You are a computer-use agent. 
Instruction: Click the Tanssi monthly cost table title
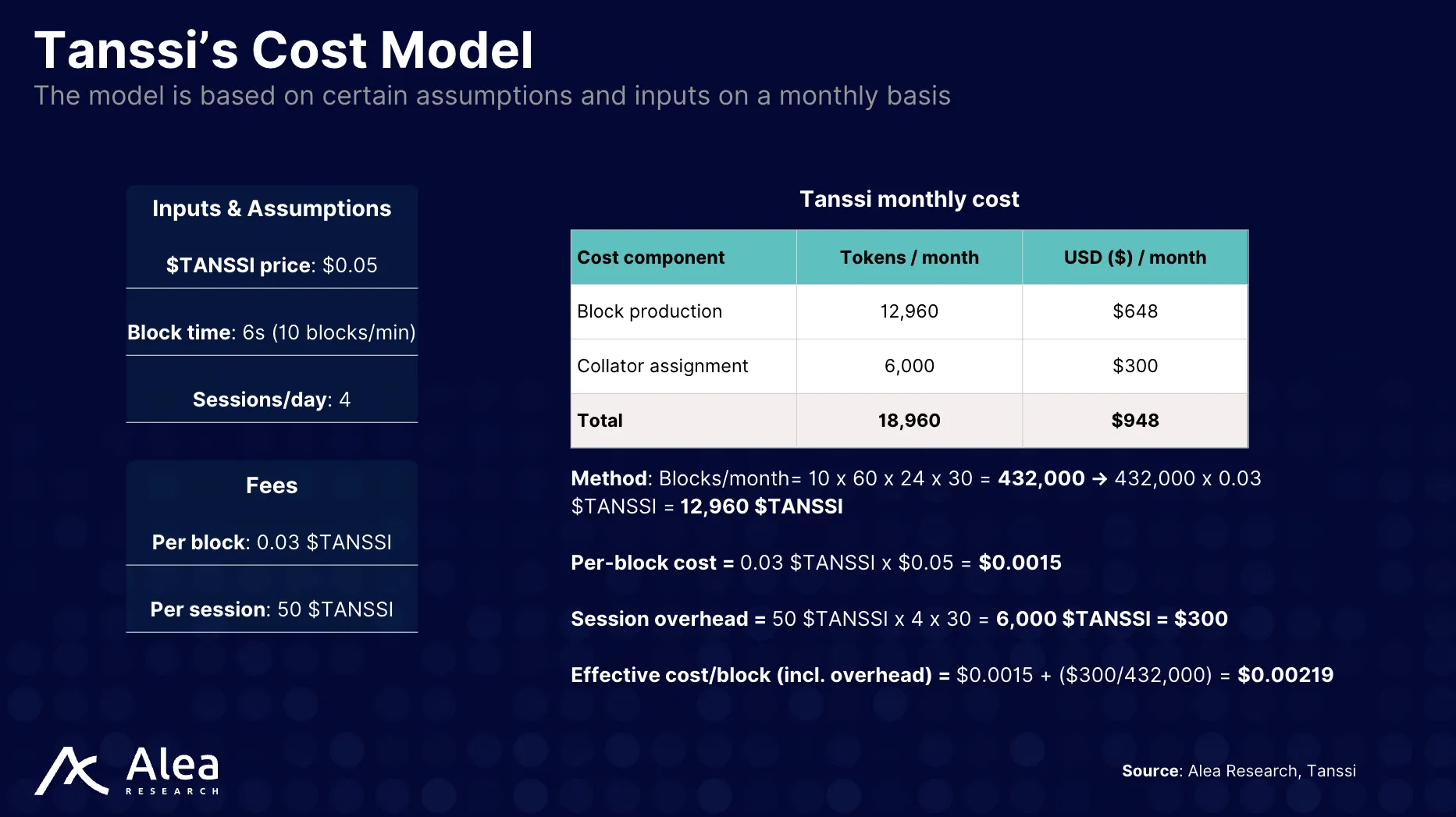click(x=909, y=199)
